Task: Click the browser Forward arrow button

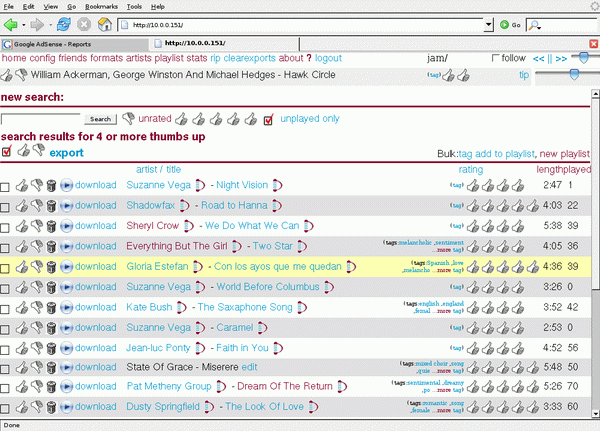Action: [x=37, y=25]
